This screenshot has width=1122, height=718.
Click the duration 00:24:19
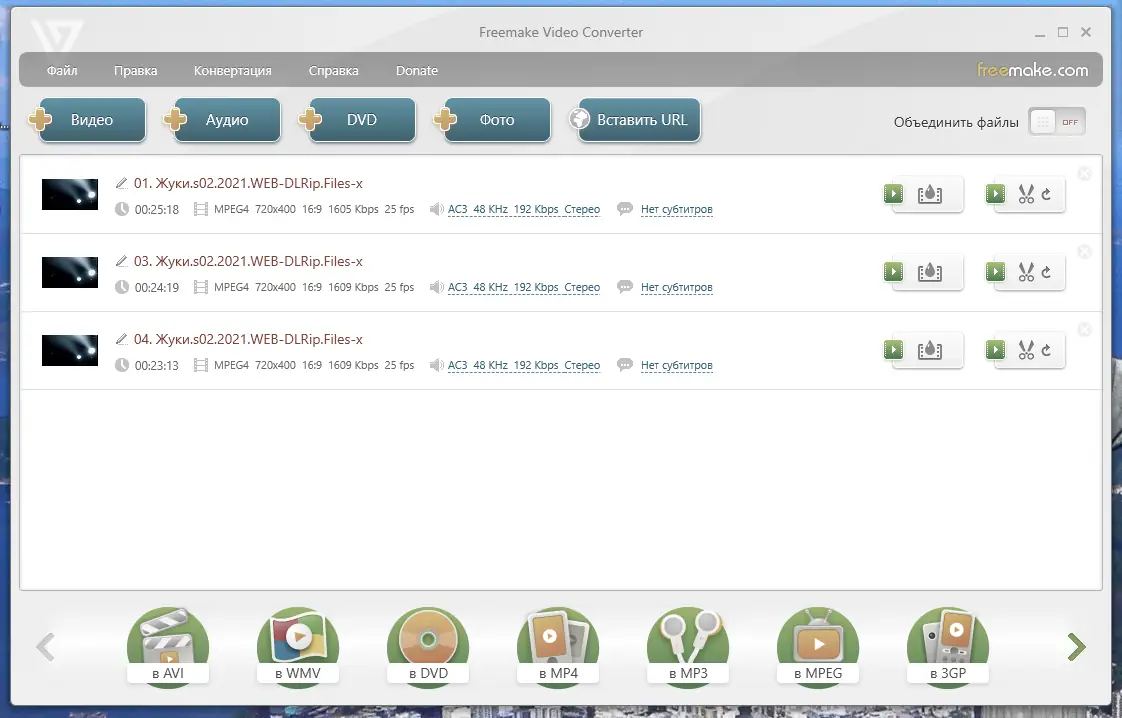[x=157, y=288]
